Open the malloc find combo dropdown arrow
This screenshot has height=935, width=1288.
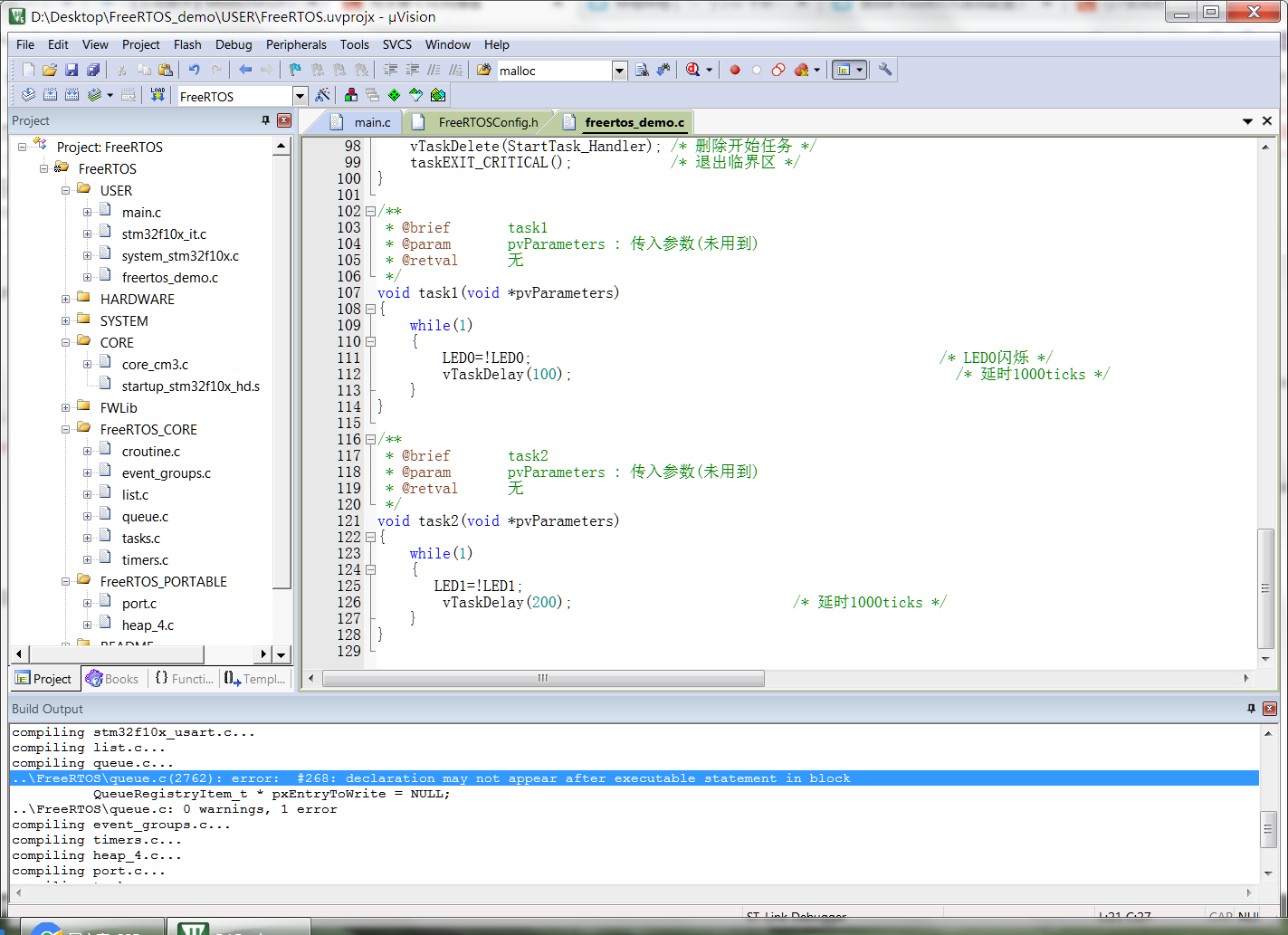619,71
